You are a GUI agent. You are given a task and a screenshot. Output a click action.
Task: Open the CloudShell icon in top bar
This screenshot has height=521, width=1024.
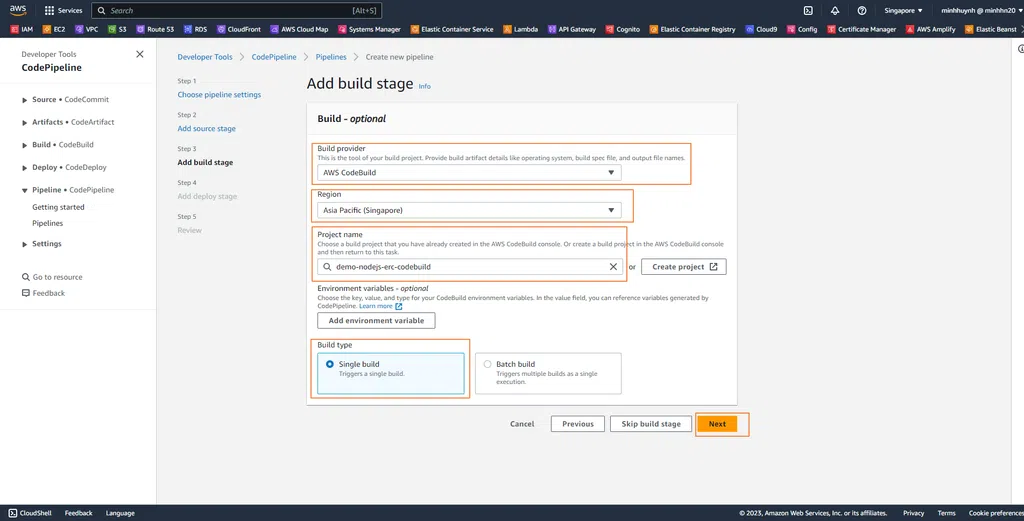tap(808, 10)
